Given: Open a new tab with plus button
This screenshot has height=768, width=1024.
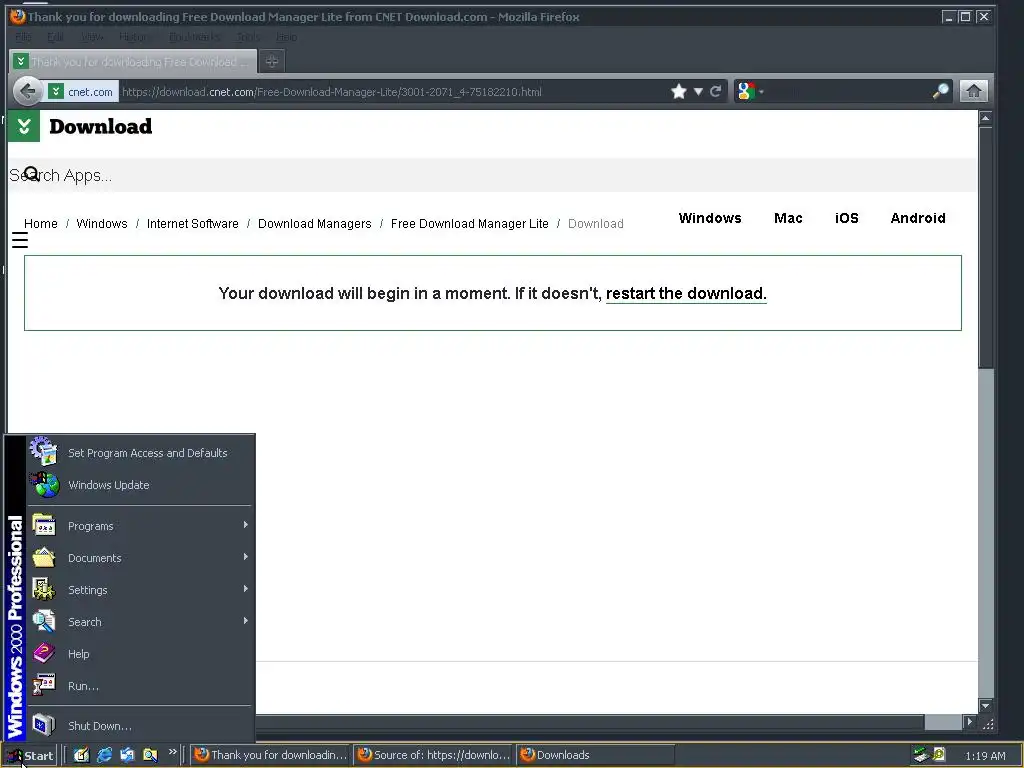Looking at the screenshot, I should (272, 61).
